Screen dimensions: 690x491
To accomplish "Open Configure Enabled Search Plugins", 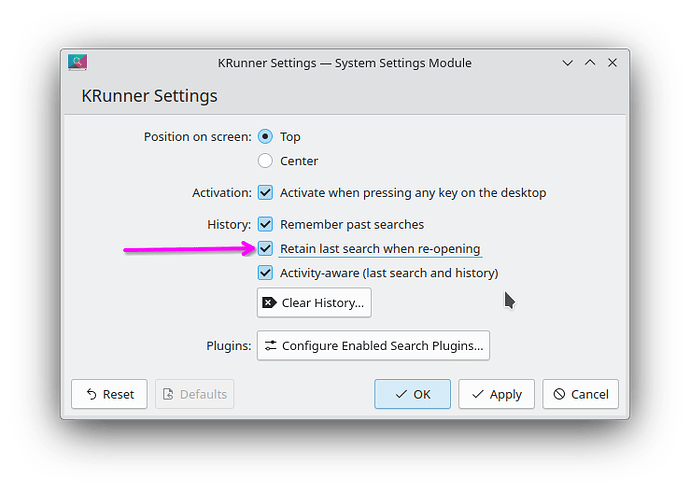I will pos(373,346).
